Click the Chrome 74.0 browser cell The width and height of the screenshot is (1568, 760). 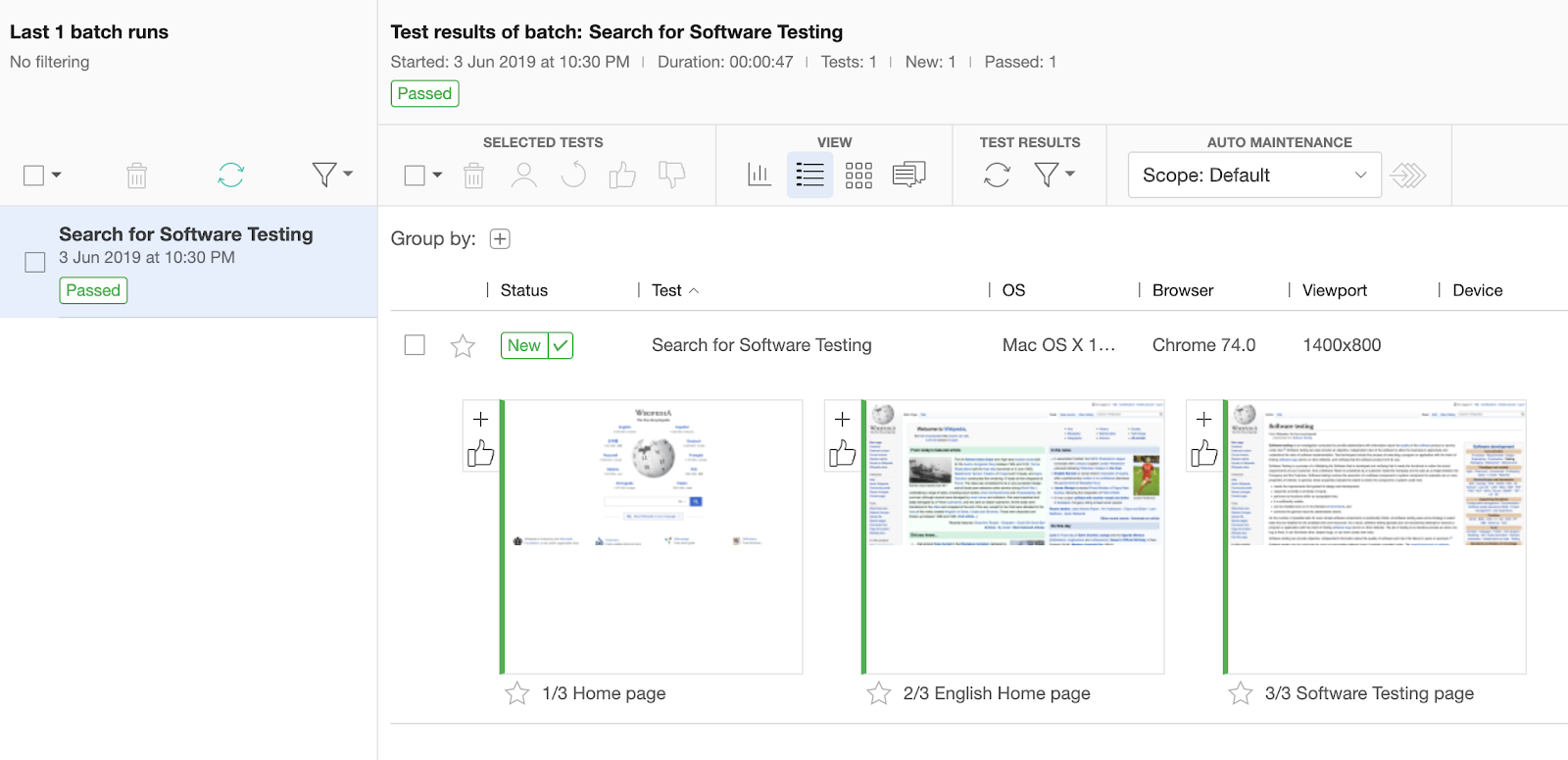1203,345
